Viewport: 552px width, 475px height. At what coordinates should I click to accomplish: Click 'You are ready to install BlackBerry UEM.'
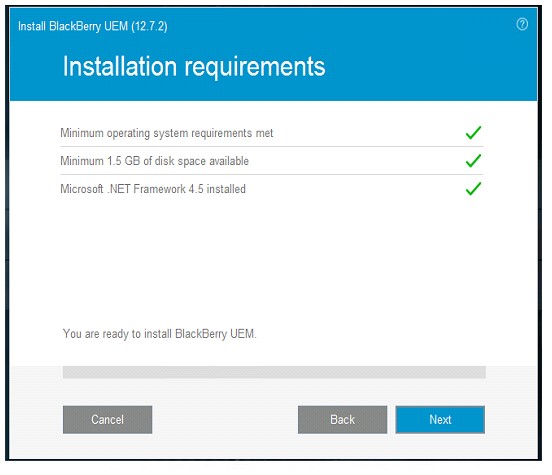coord(159,333)
